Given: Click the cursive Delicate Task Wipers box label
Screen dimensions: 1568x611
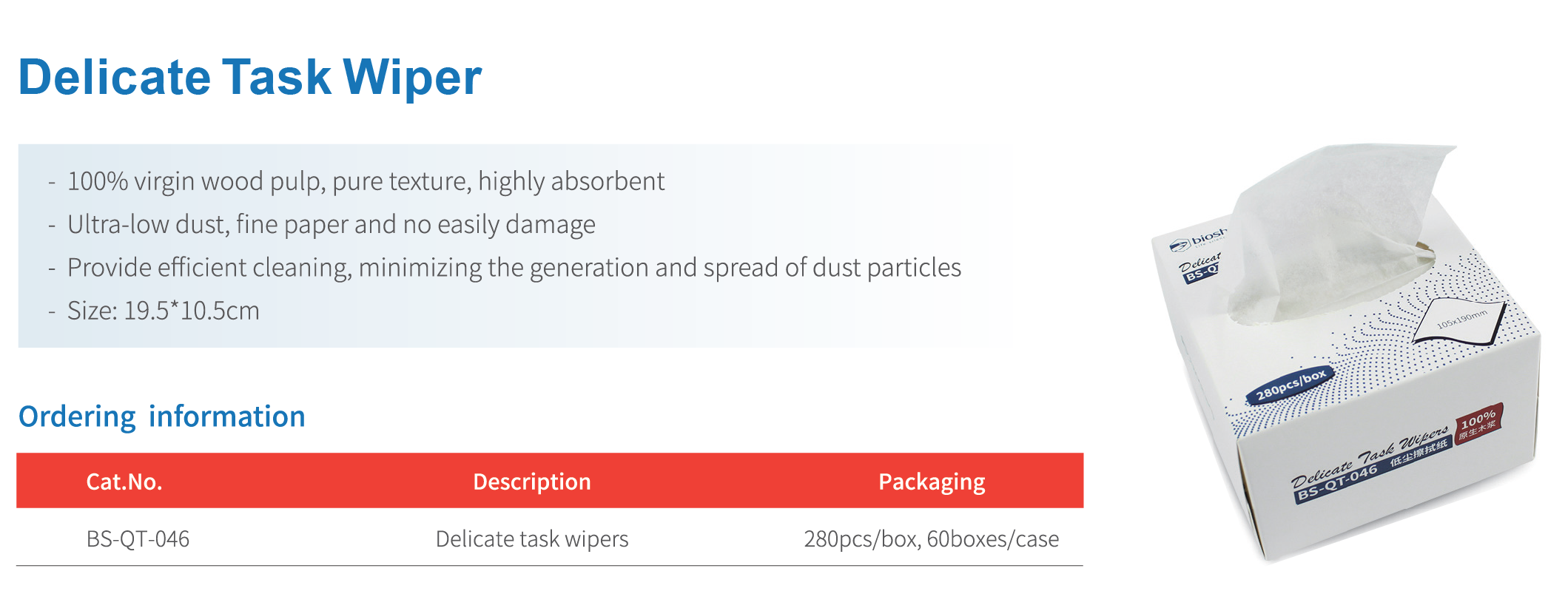Looking at the screenshot, I should (x=1369, y=456).
